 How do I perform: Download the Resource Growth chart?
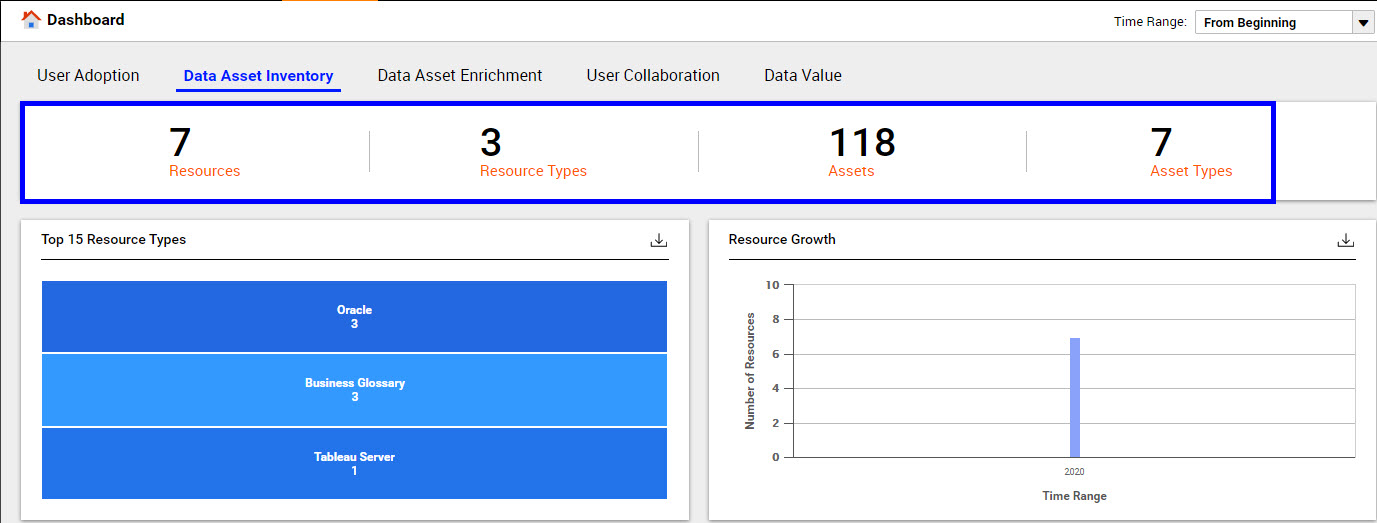(1346, 240)
